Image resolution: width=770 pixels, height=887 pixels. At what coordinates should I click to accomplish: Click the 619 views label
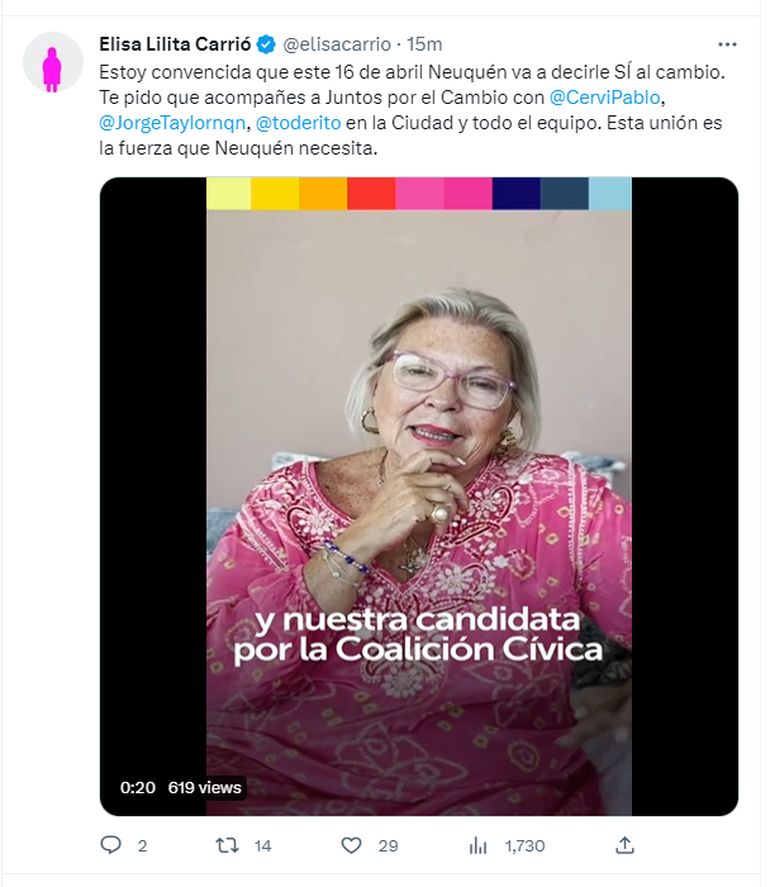pos(204,787)
